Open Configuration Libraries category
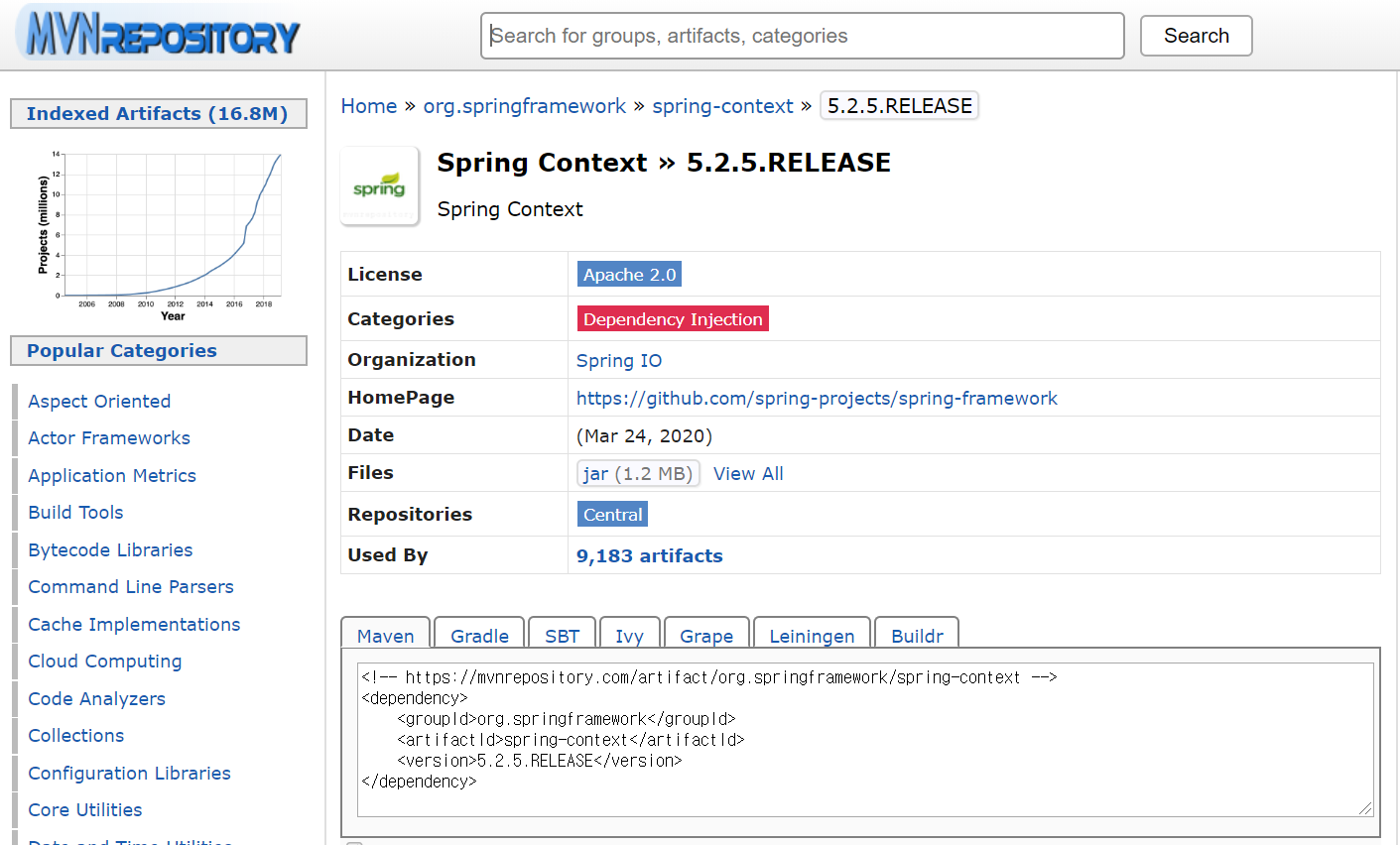The image size is (1400, 845). pyautogui.click(x=129, y=774)
